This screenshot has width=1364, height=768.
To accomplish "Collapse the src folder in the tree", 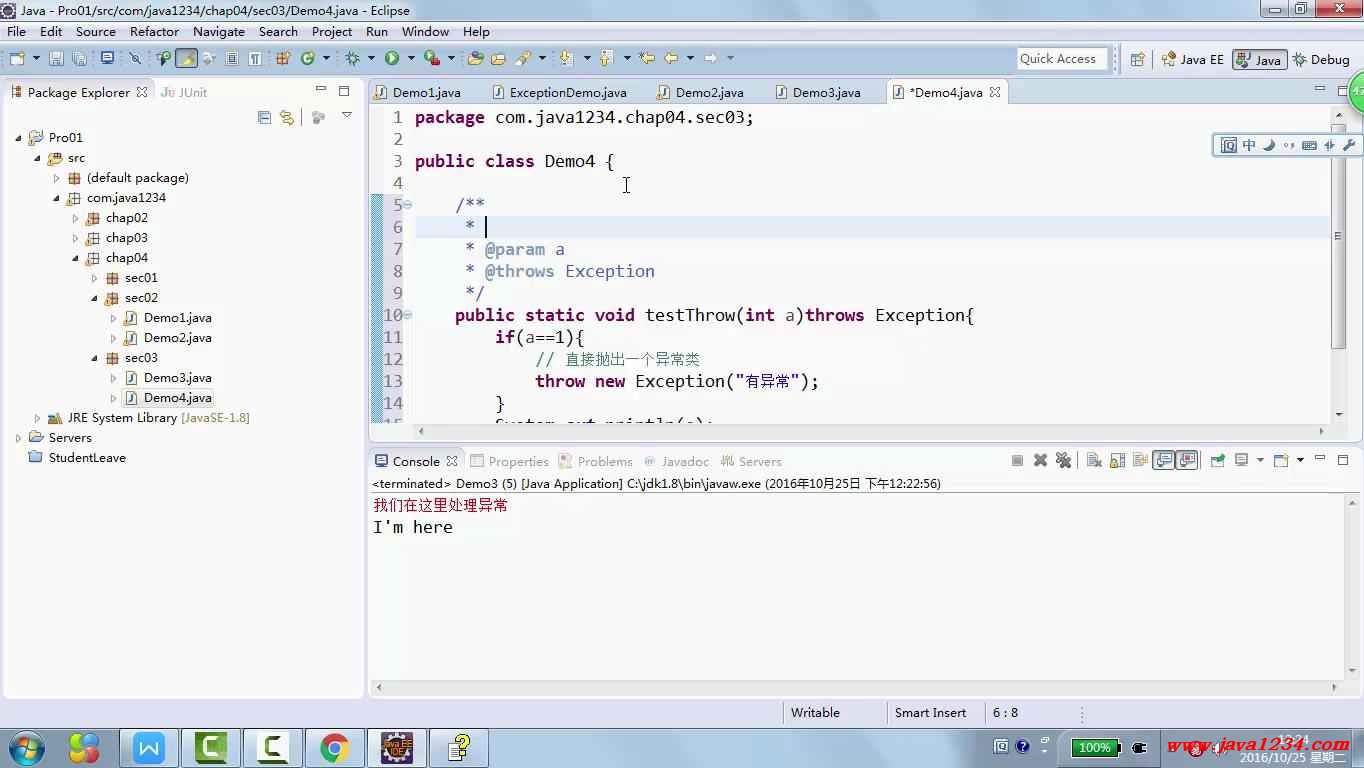I will (x=37, y=158).
